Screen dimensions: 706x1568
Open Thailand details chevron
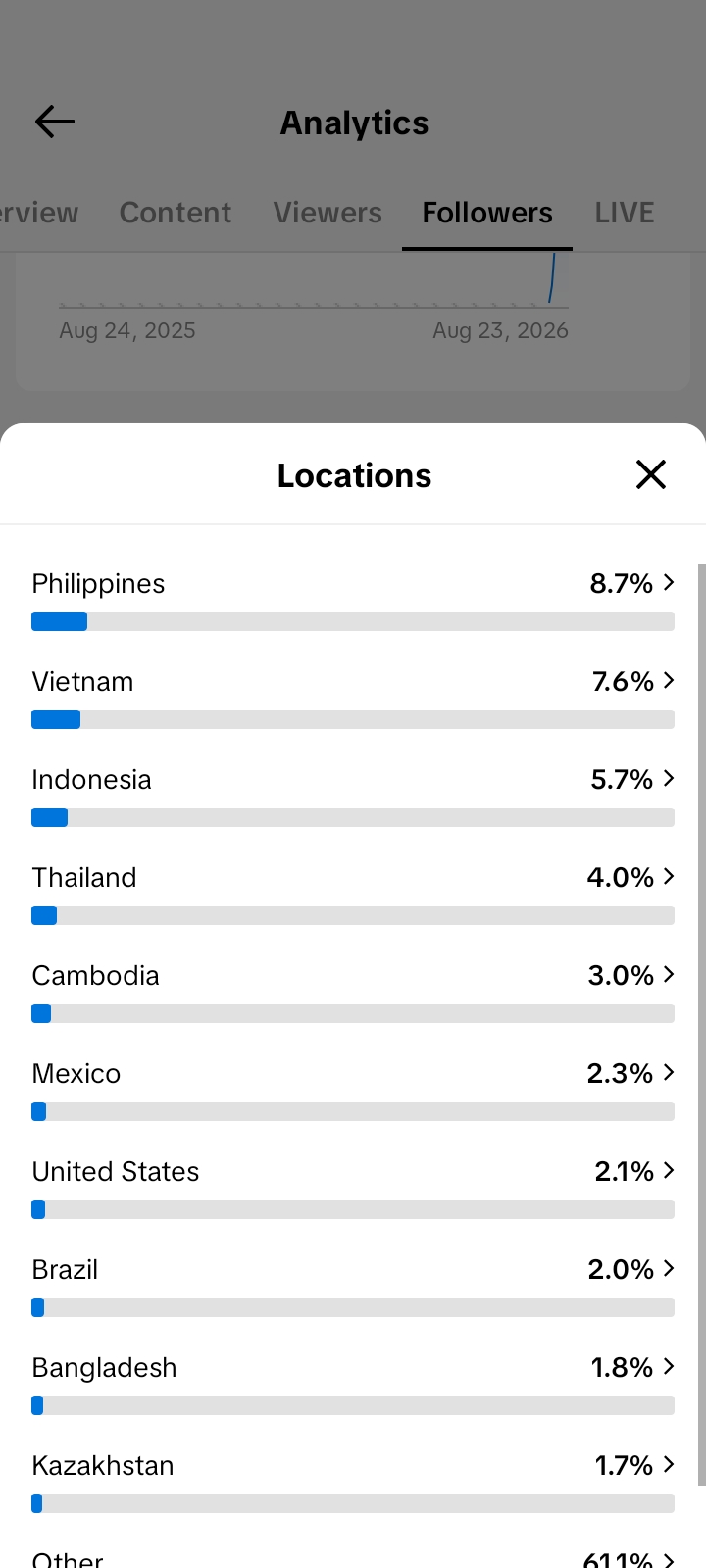click(669, 876)
